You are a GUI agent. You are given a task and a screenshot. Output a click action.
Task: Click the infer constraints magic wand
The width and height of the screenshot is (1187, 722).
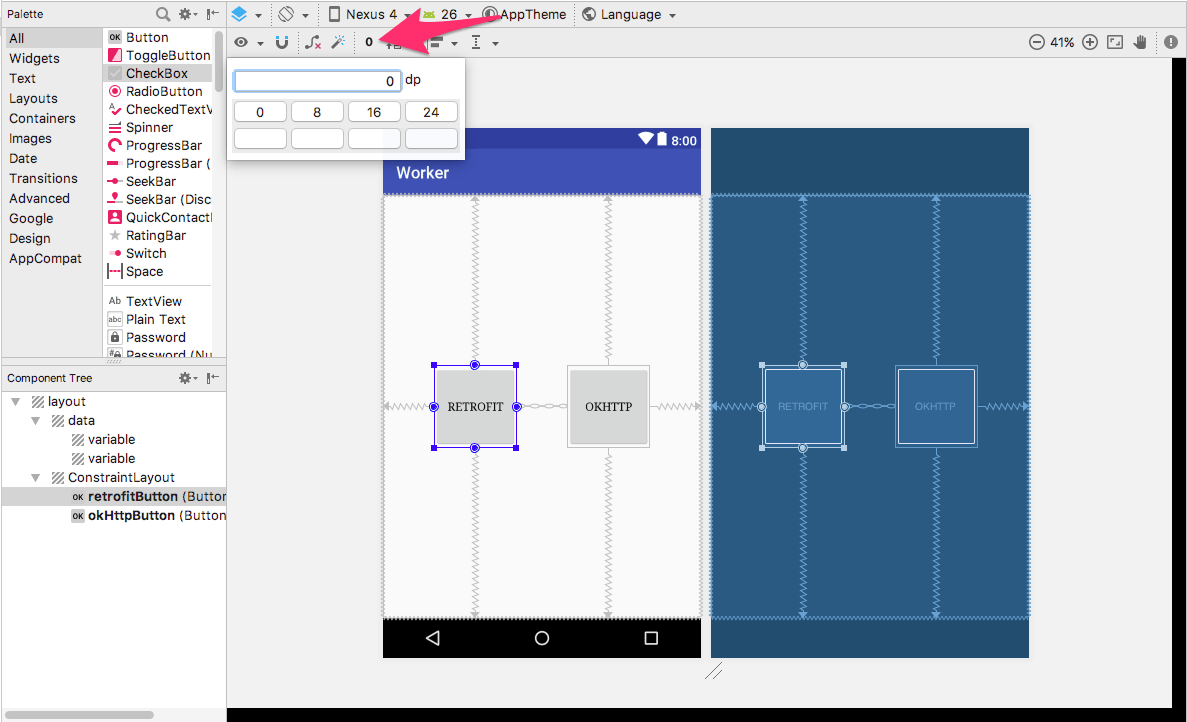pyautogui.click(x=338, y=42)
